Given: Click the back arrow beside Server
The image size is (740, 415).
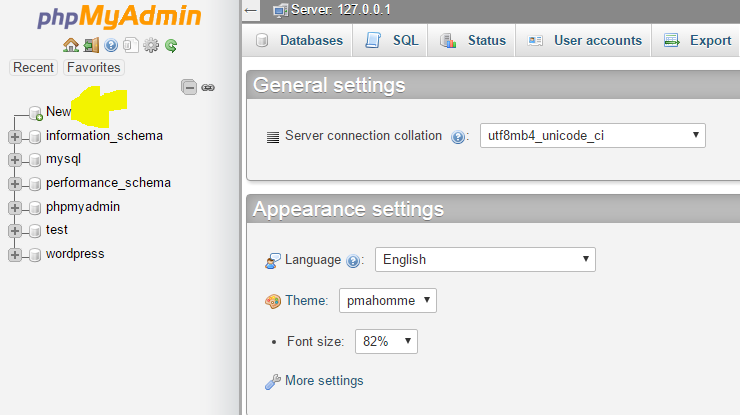Looking at the screenshot, I should click(x=251, y=10).
